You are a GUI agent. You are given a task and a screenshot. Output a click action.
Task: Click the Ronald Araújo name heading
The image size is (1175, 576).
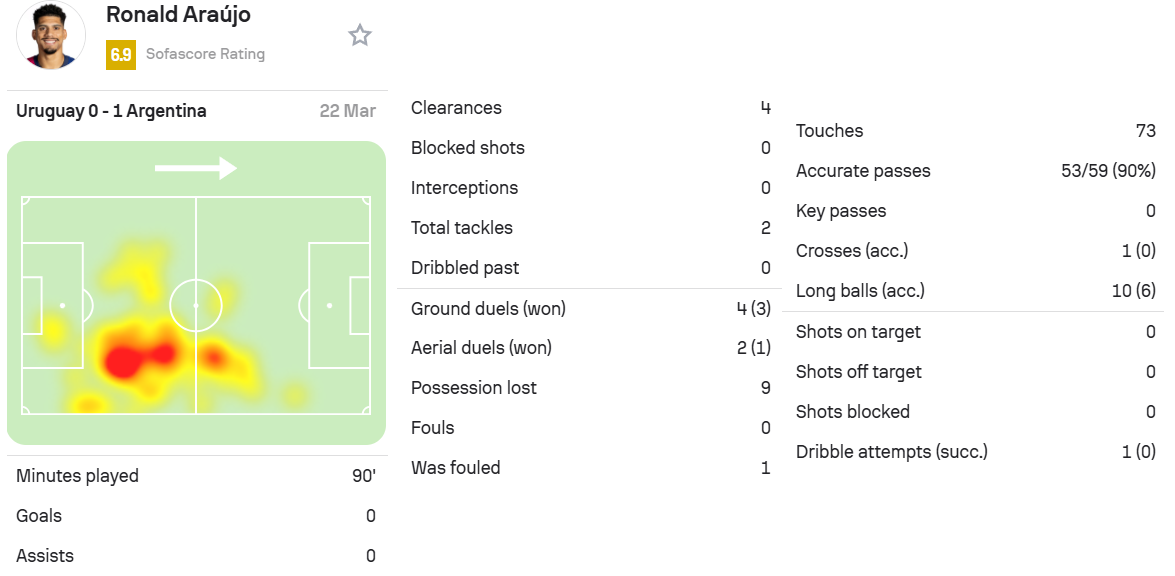(x=178, y=14)
